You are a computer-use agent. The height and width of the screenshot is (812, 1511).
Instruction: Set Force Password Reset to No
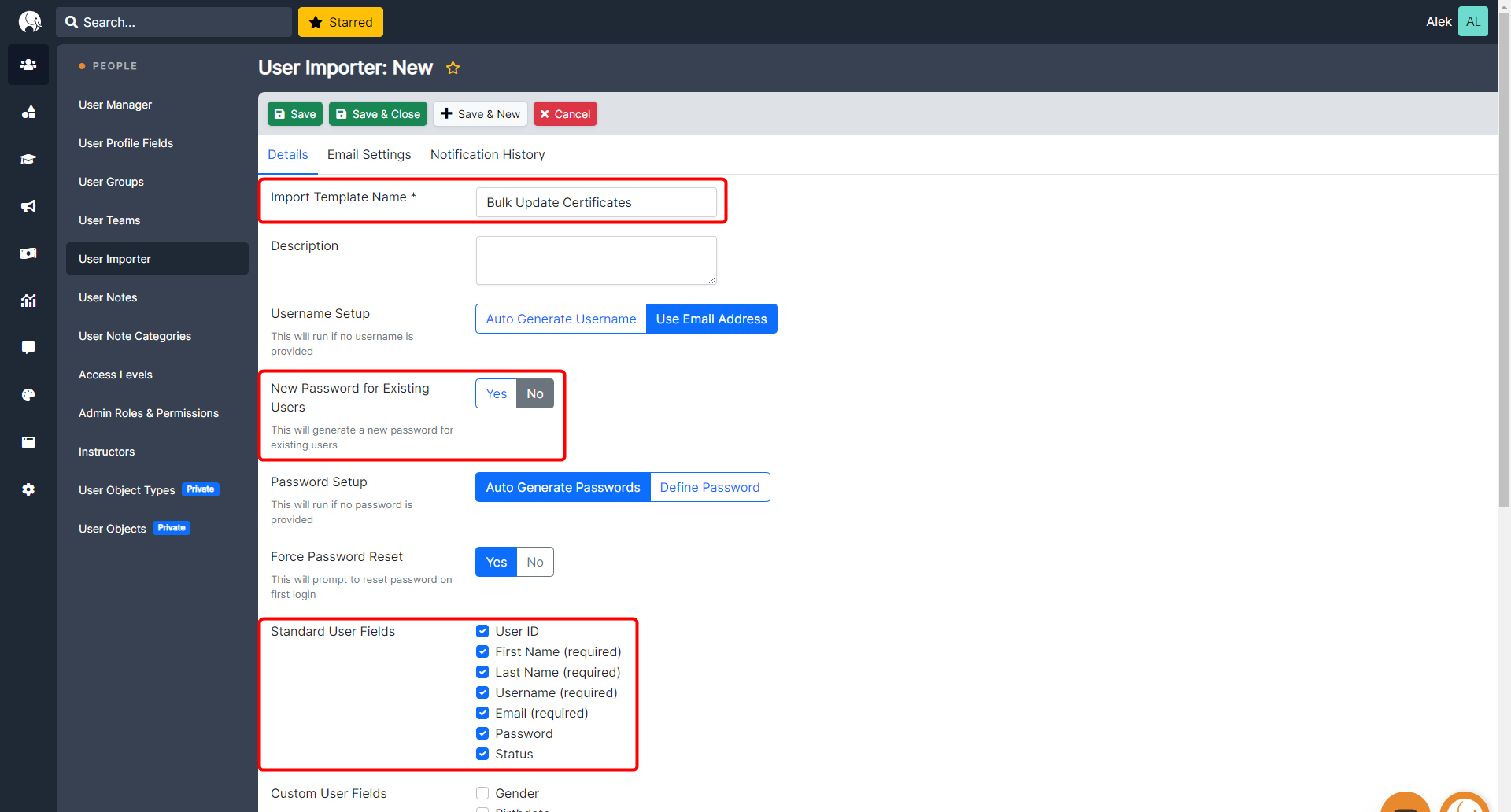[x=535, y=562]
